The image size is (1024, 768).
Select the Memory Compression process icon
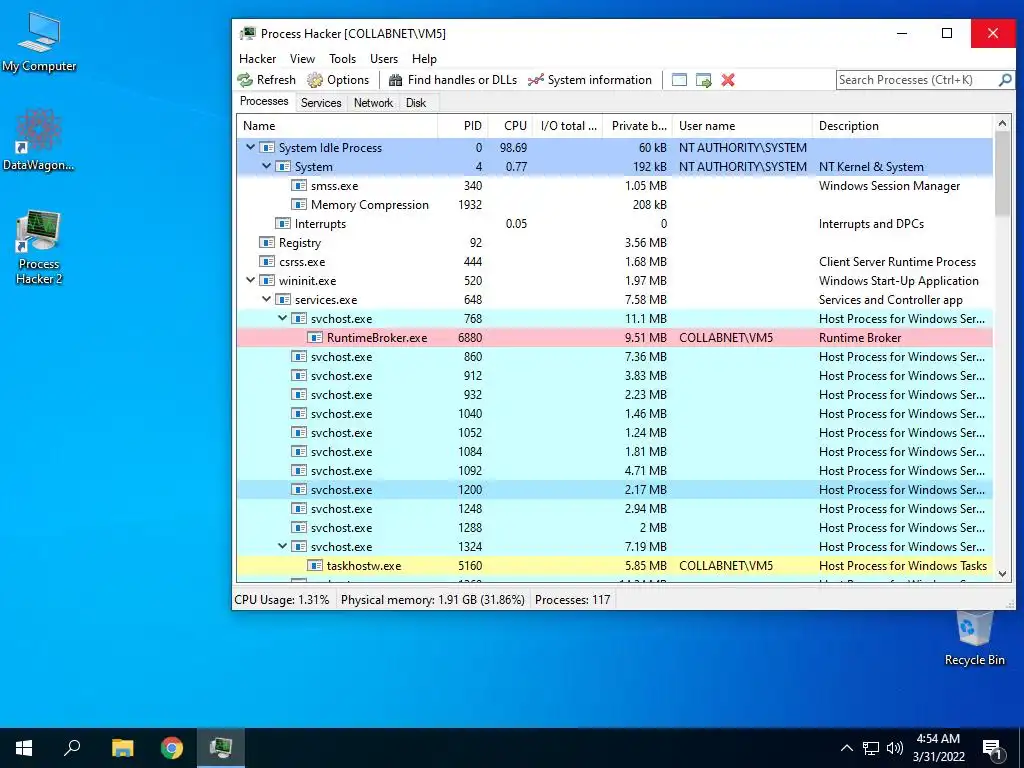click(298, 204)
